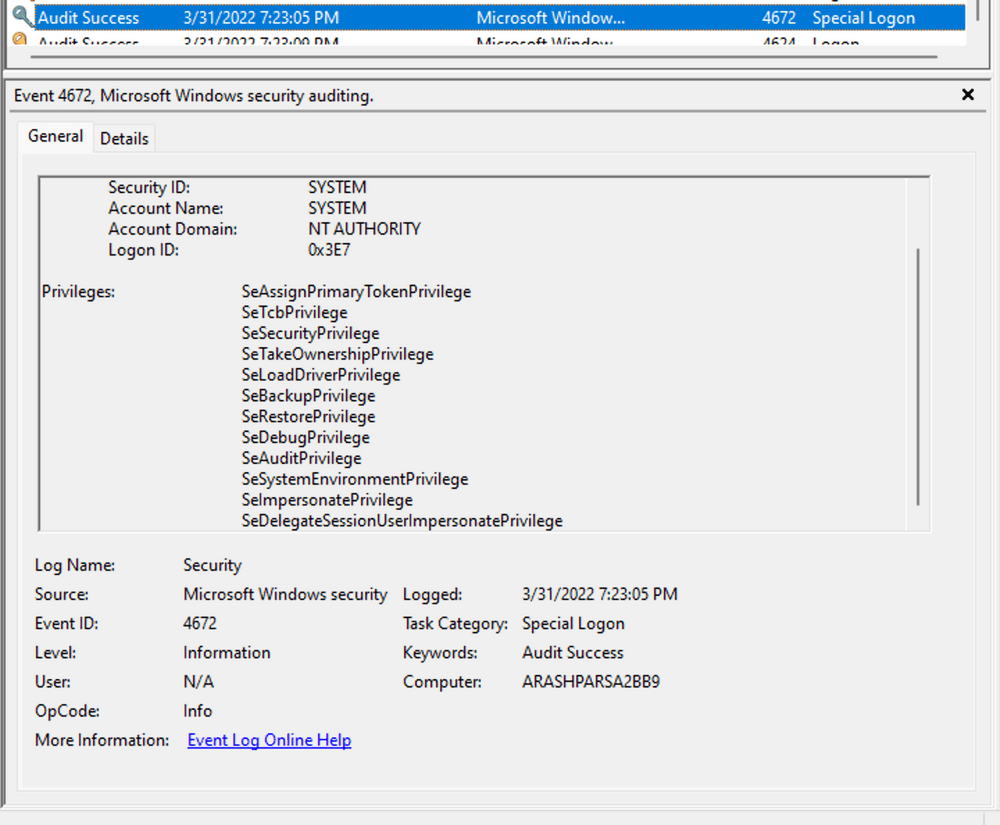
Task: Click the Logged timestamp 3/31/2022 7:23:05 PM
Action: pos(598,594)
